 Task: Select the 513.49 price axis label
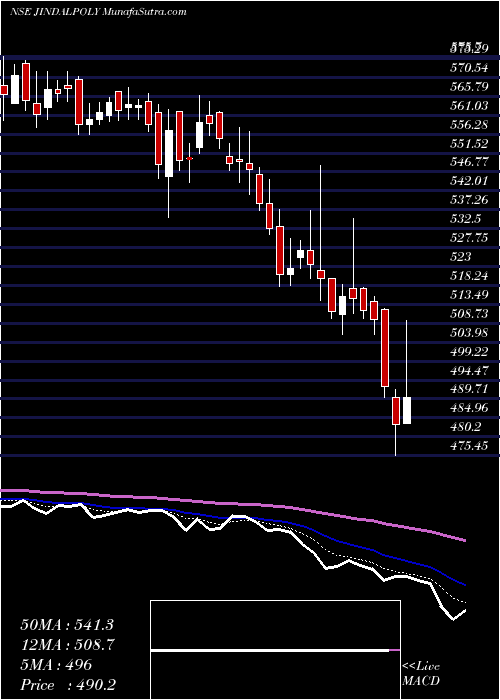(469, 295)
